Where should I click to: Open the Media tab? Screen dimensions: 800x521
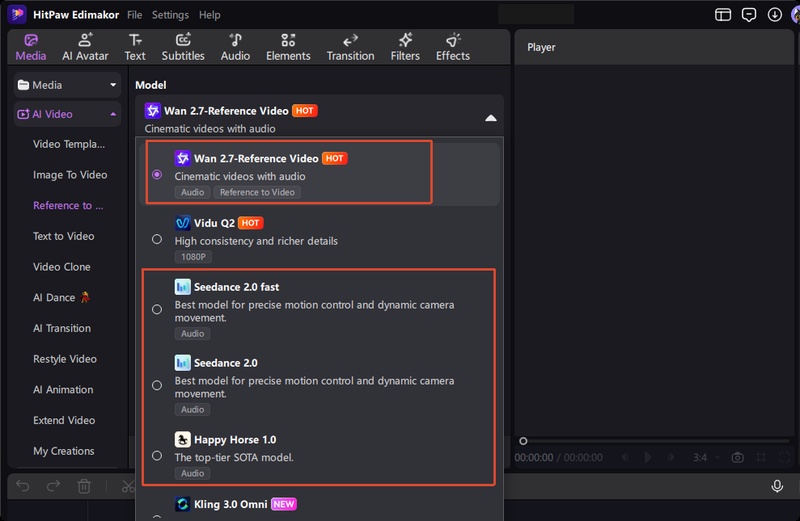click(31, 47)
